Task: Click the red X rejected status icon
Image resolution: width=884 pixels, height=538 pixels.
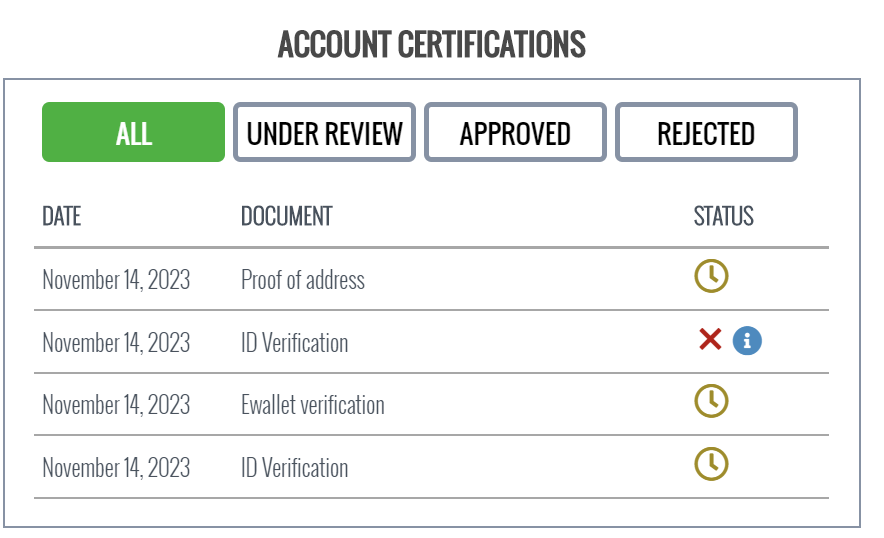Action: [710, 339]
